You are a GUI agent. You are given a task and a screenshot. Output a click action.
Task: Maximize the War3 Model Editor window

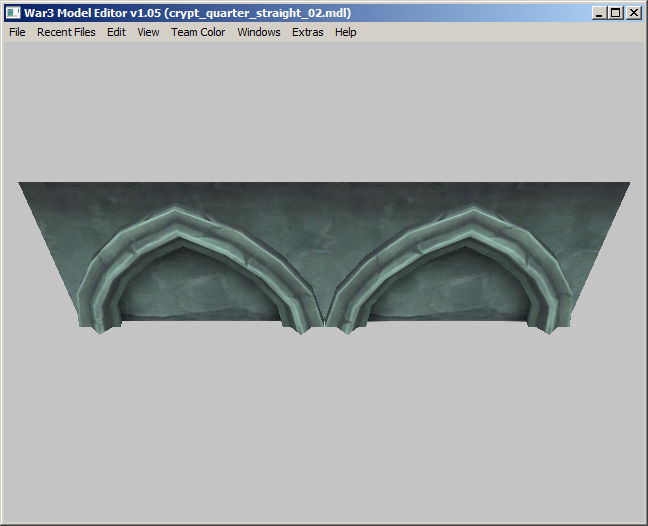(616, 13)
